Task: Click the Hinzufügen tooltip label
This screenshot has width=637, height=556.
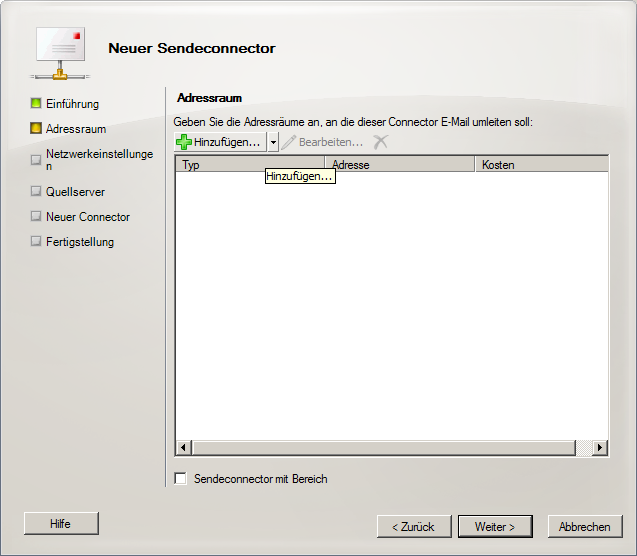Action: [300, 176]
